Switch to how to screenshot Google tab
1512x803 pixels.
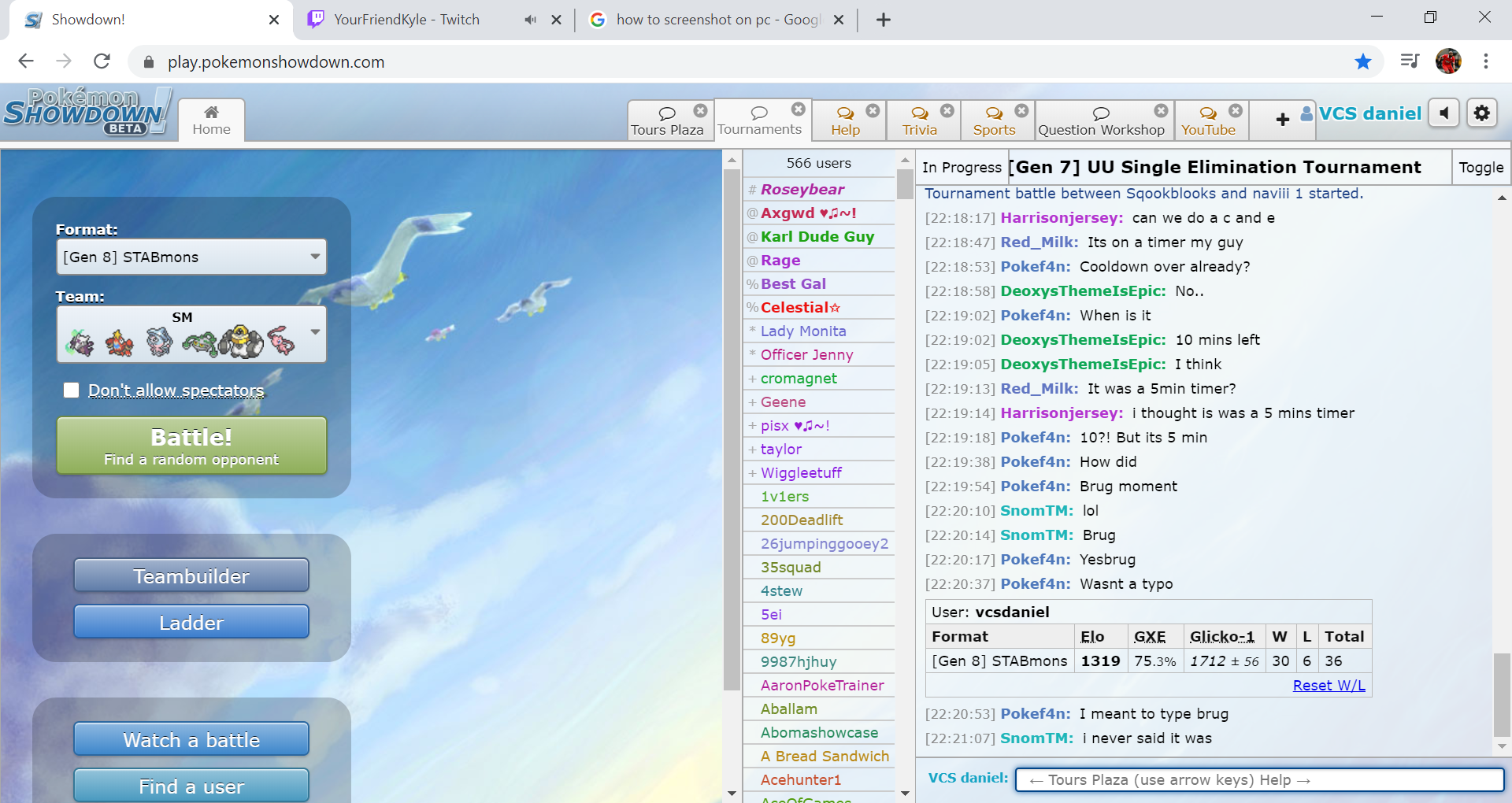[718, 20]
